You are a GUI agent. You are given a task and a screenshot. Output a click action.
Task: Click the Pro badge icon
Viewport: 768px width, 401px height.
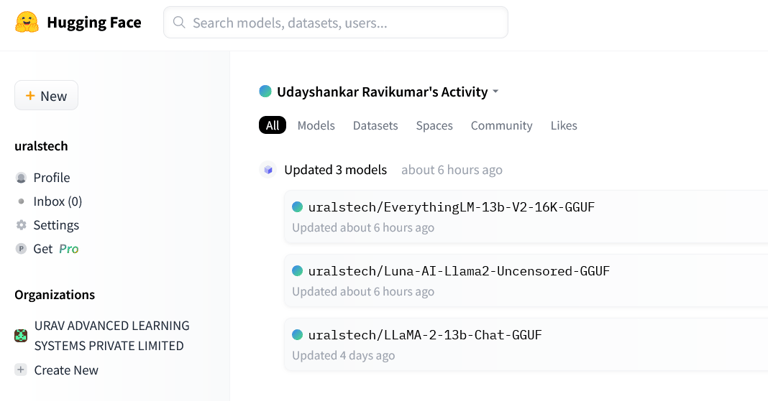click(x=21, y=249)
